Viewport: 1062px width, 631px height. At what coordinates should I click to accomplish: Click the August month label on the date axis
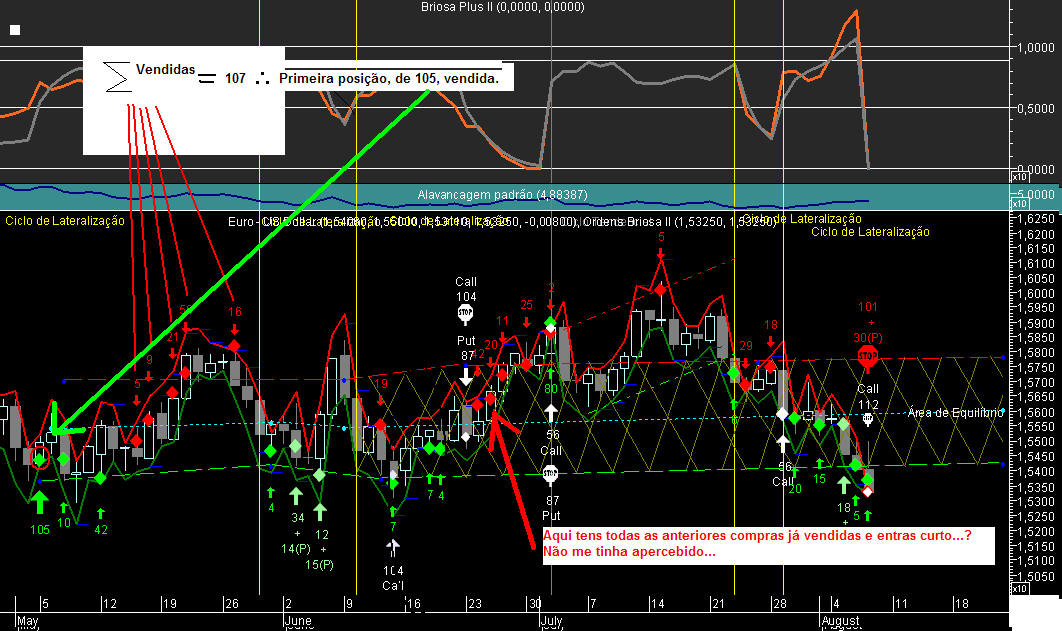(840, 621)
